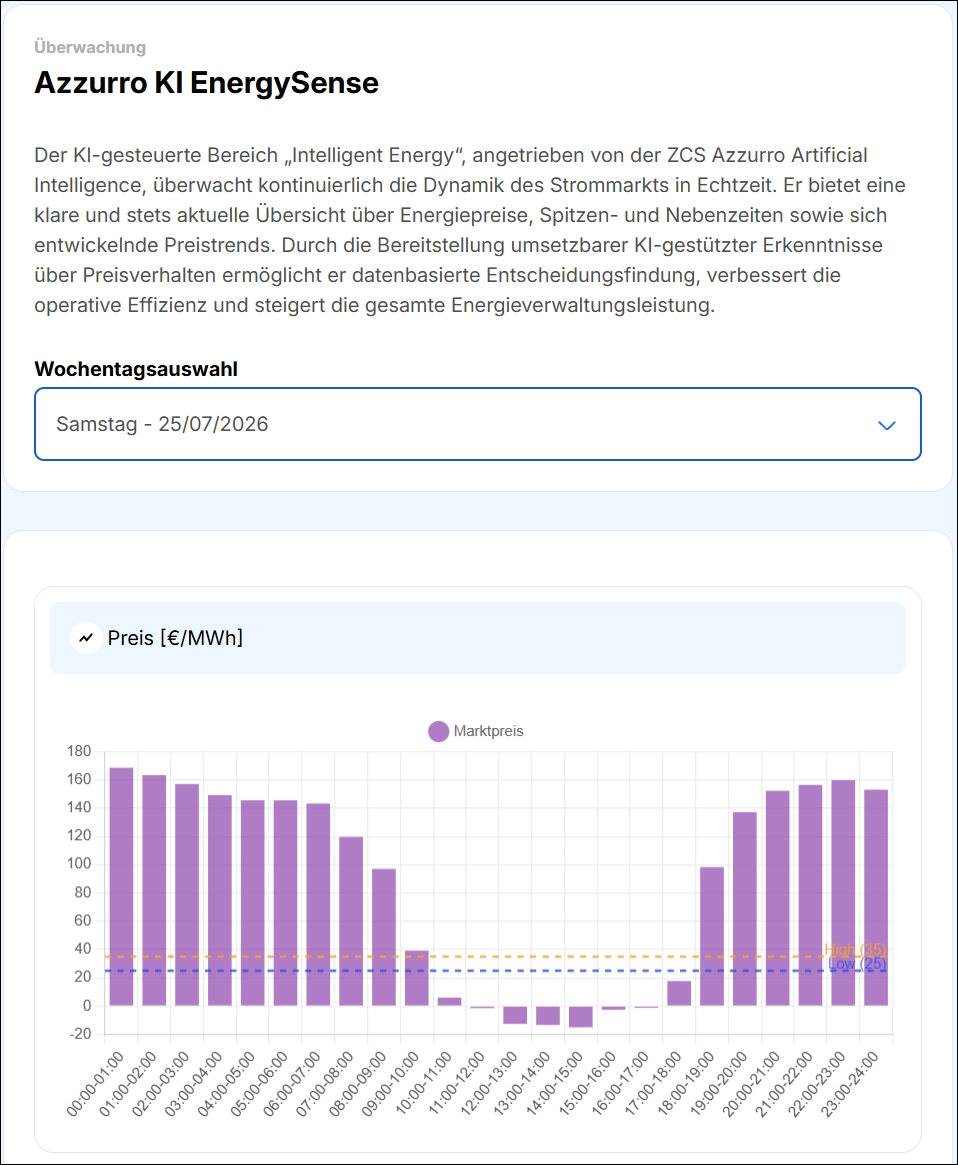Select the negative bar for 13:00-14:00
Viewport: 958px width, 1165px height.
pyautogui.click(x=548, y=1016)
